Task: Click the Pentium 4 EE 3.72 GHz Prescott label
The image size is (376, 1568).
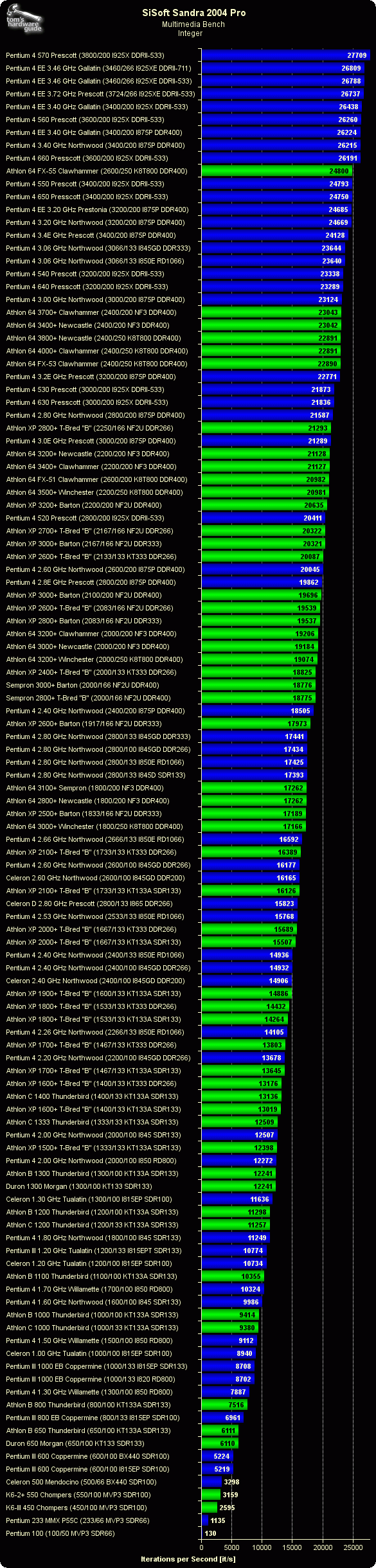Action: pos(100,94)
